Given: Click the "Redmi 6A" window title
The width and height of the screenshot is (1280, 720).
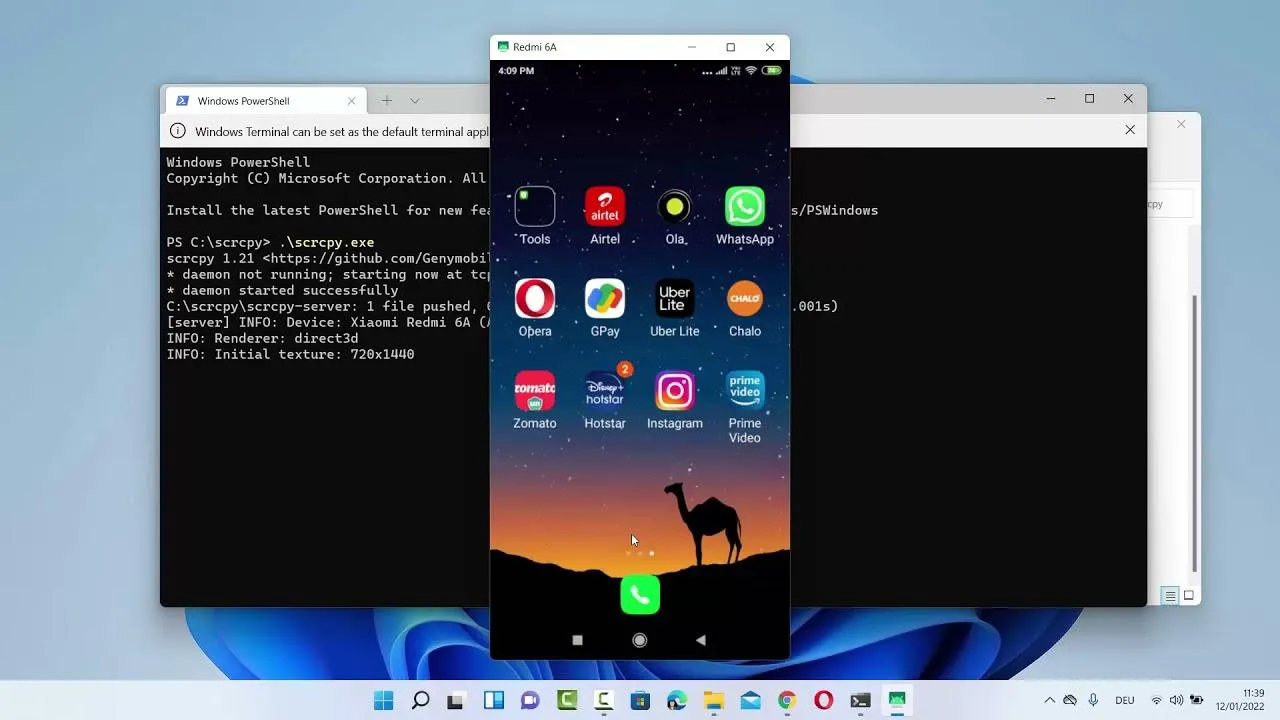Looking at the screenshot, I should (535, 47).
